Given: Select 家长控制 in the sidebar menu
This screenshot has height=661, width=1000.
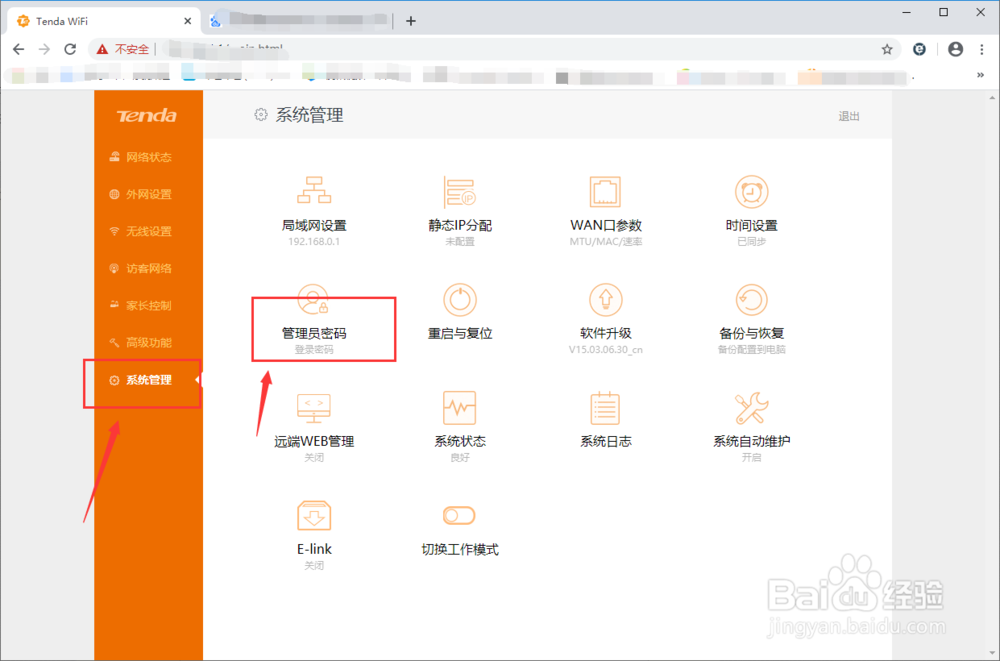Looking at the screenshot, I should point(140,305).
